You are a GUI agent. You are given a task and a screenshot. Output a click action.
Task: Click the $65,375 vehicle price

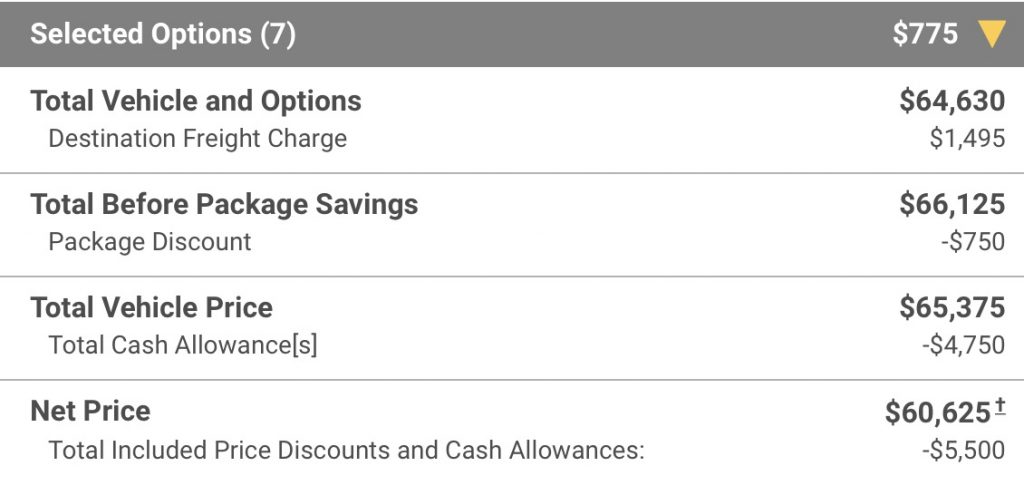click(x=952, y=308)
